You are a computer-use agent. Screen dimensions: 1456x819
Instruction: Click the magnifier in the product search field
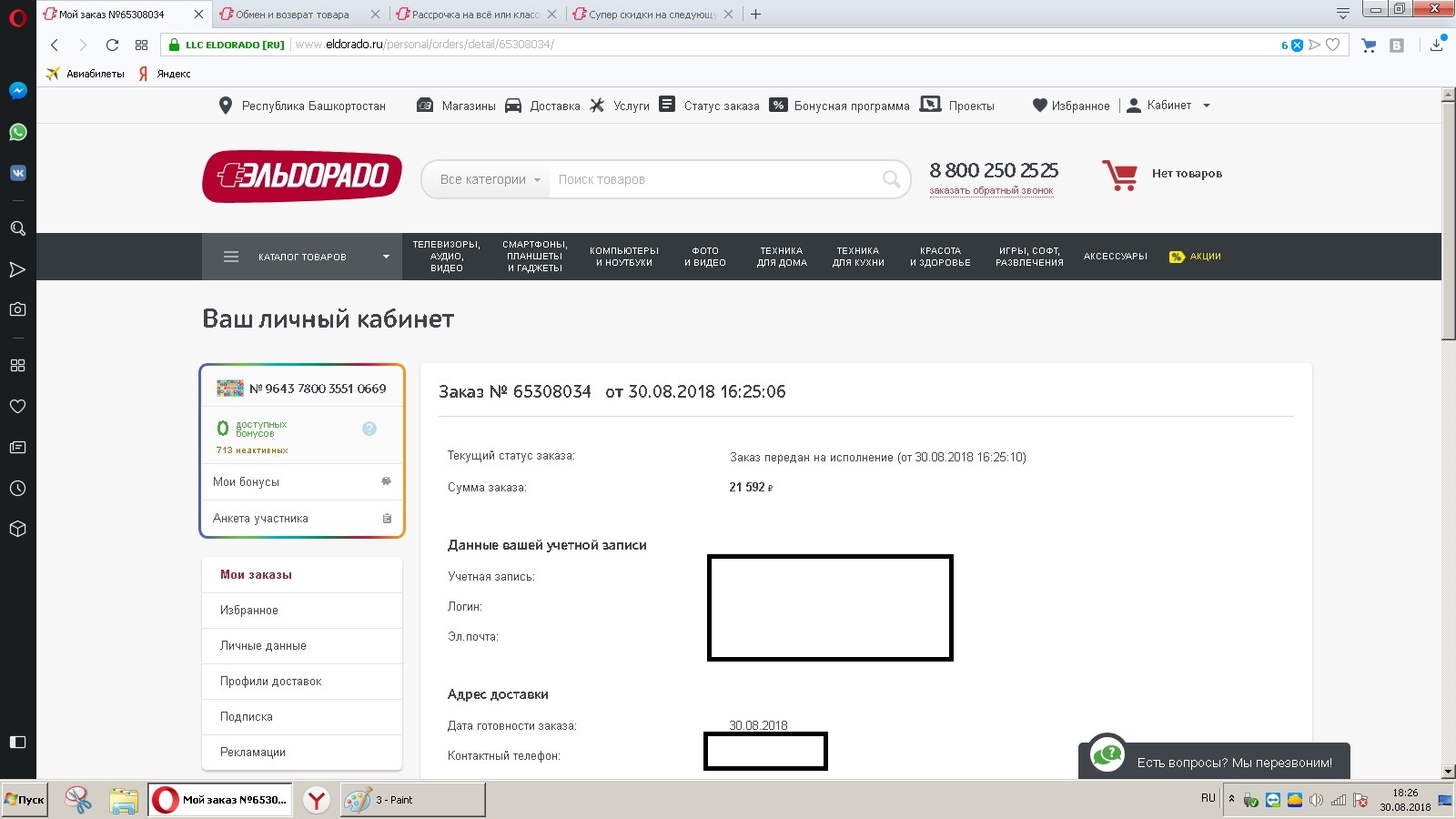tap(892, 179)
